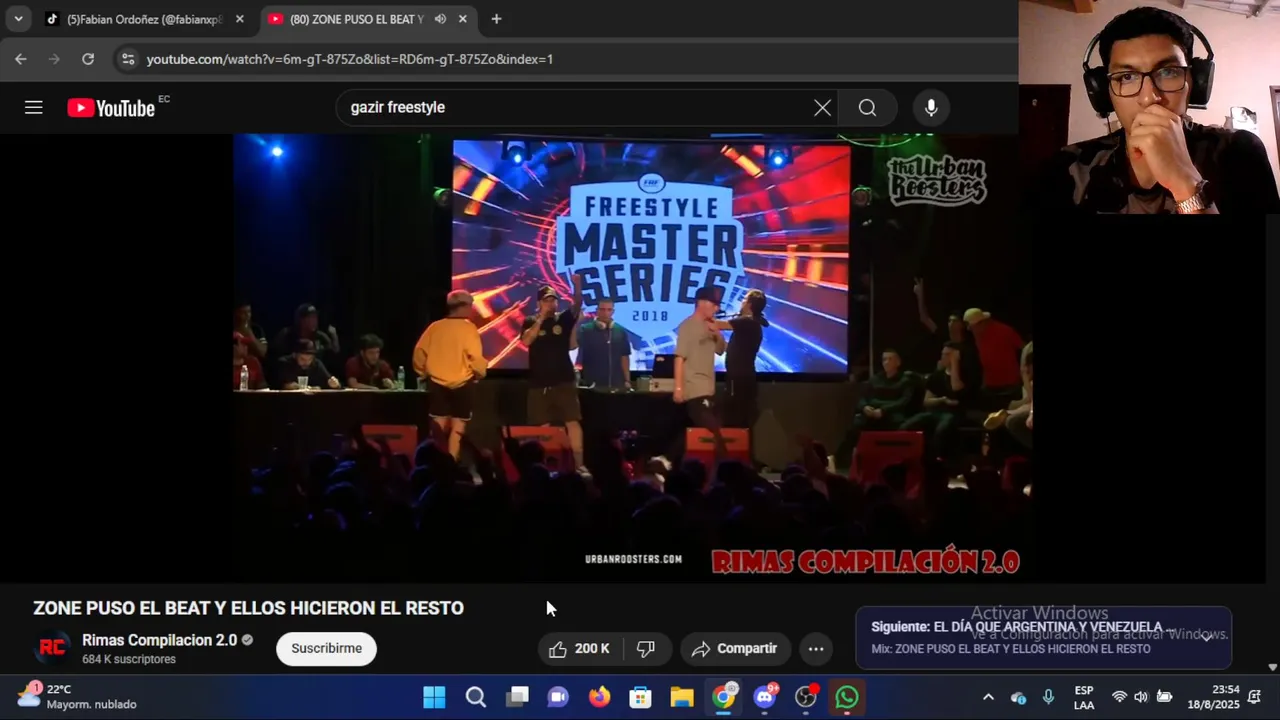Open a new browser tab with plus
Screen dimensions: 1280x720
tap(496, 19)
